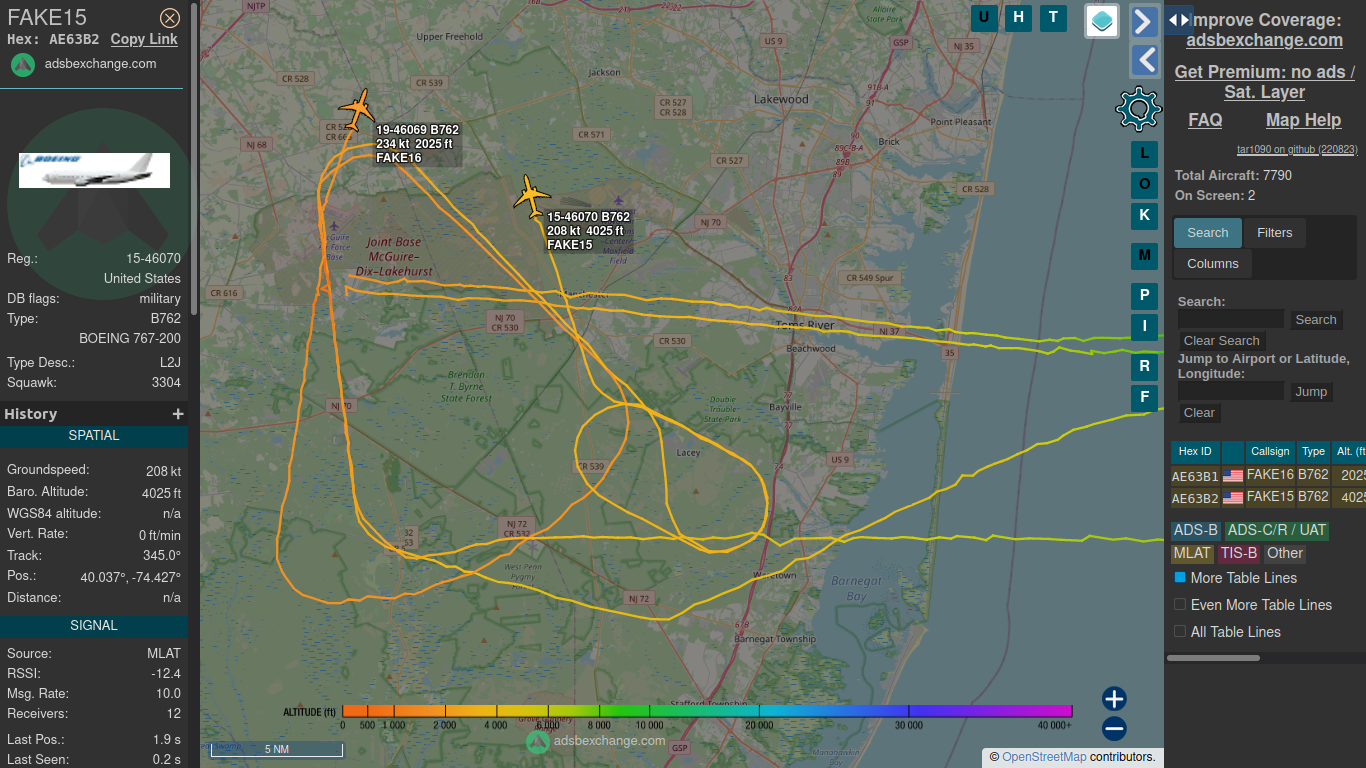This screenshot has height=768, width=1366.
Task: Sort table by Alt. column
Action: [1349, 452]
